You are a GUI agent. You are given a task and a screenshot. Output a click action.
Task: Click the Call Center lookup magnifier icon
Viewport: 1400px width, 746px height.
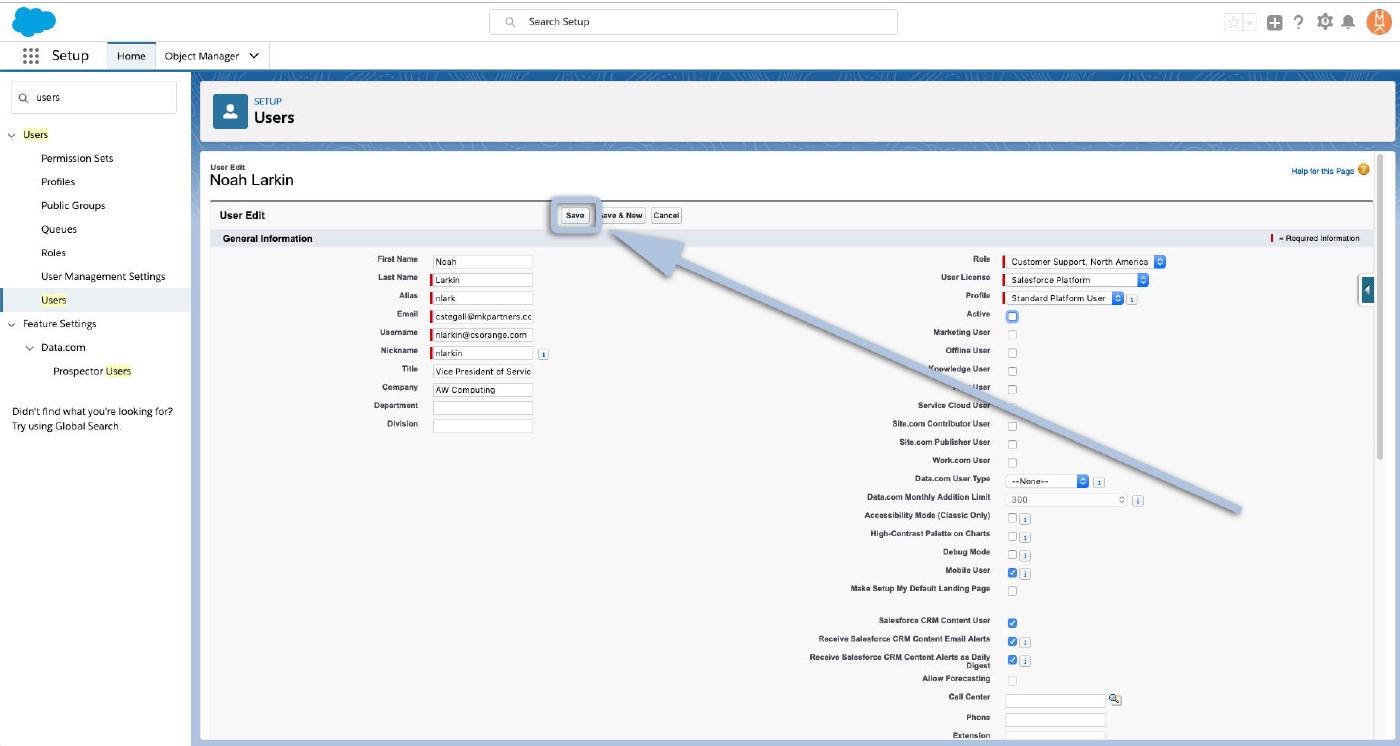tap(1115, 700)
